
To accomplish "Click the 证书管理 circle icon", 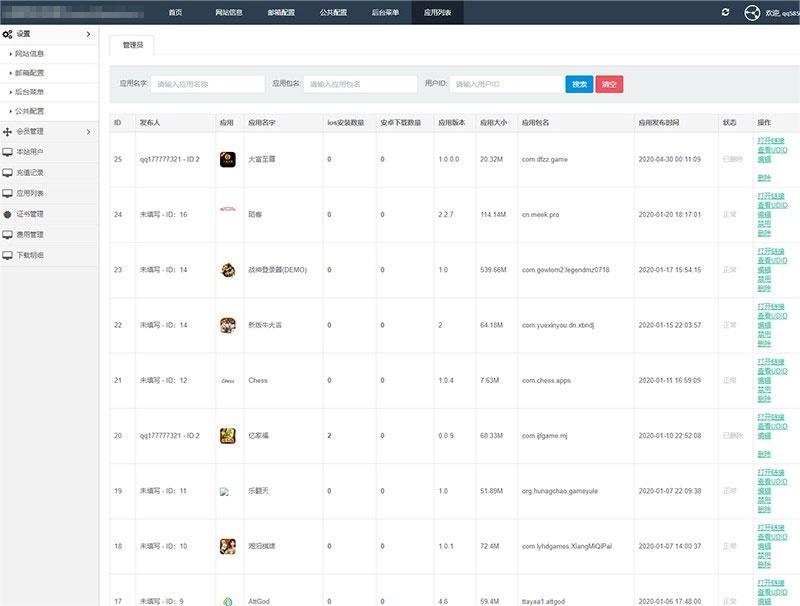I will point(8,214).
